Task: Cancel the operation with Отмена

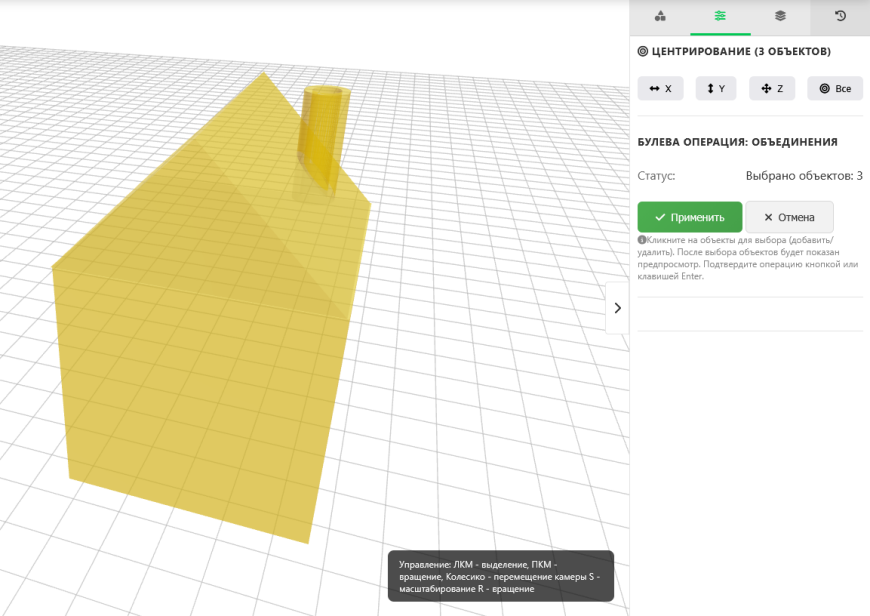Action: [789, 216]
